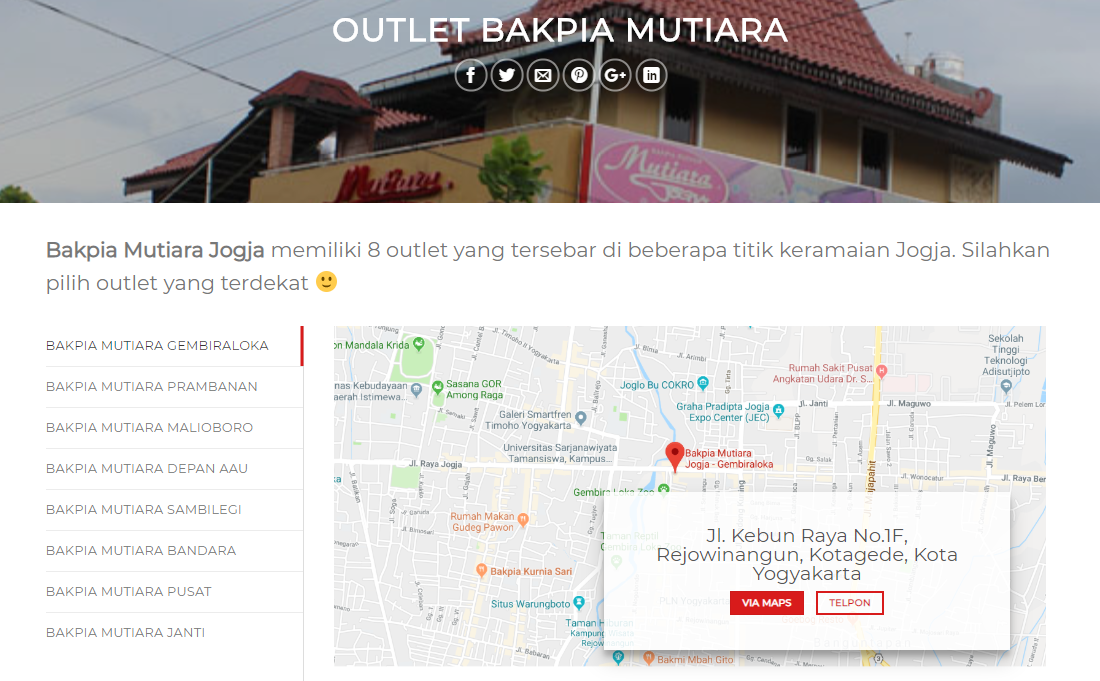Show the Bakpia Mutiara Sambilegi outlet

coord(174,510)
